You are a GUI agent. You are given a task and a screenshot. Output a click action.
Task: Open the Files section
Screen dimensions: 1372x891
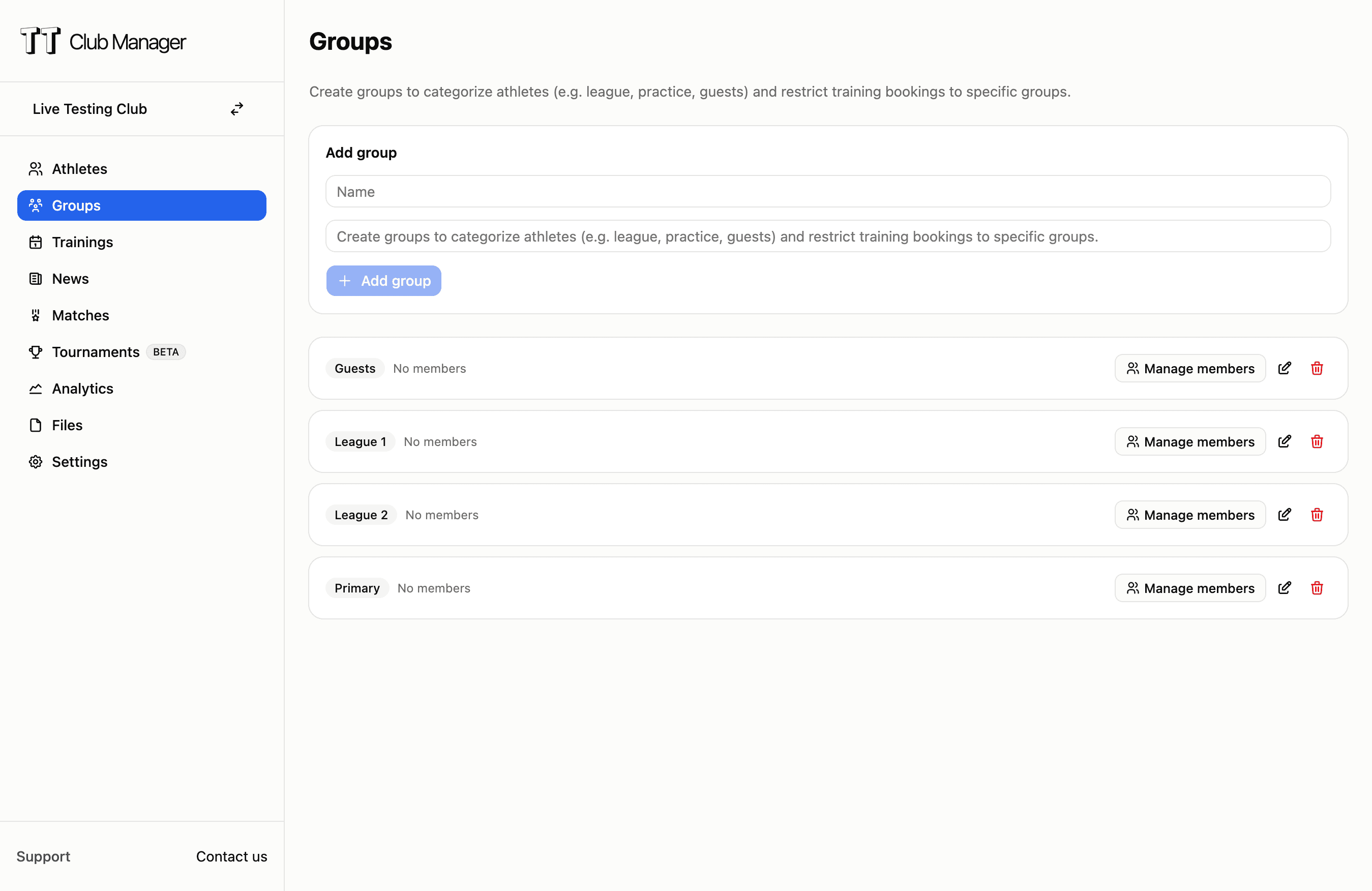pos(142,425)
